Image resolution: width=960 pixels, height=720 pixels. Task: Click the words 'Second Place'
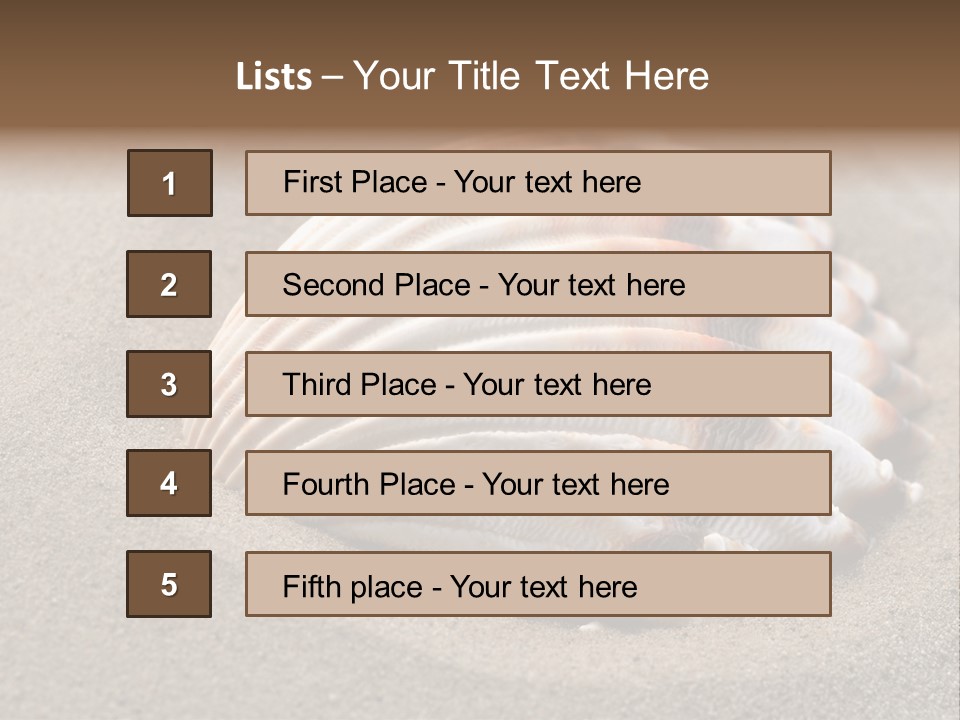376,285
